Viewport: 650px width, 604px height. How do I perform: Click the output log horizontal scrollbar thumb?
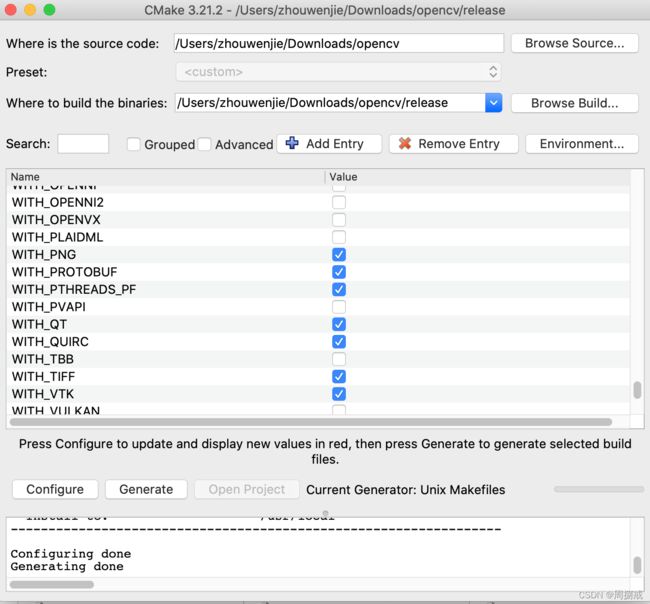tap(52, 585)
